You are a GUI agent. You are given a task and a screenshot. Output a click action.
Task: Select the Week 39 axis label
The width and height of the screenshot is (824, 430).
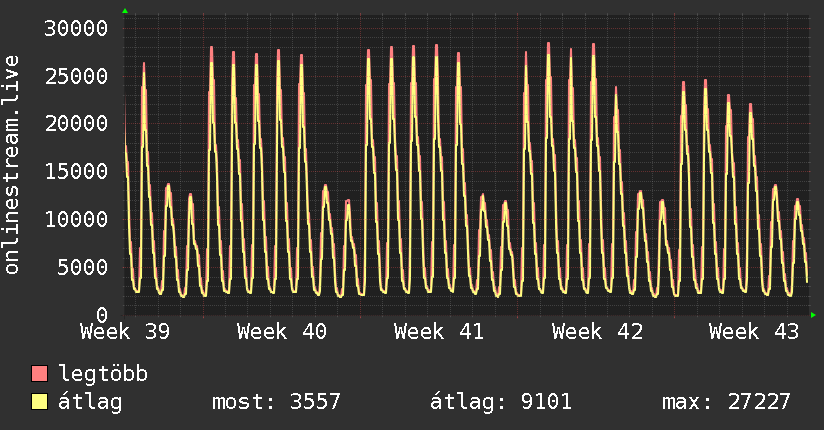coord(125,332)
